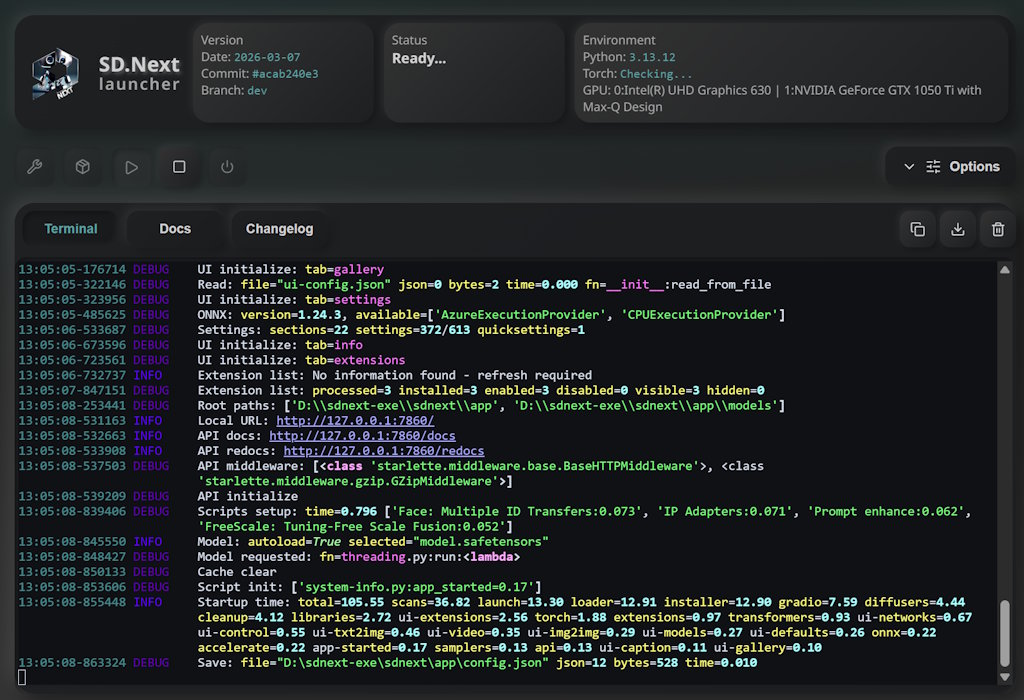
Task: Switch to the Docs tab
Action: [174, 228]
